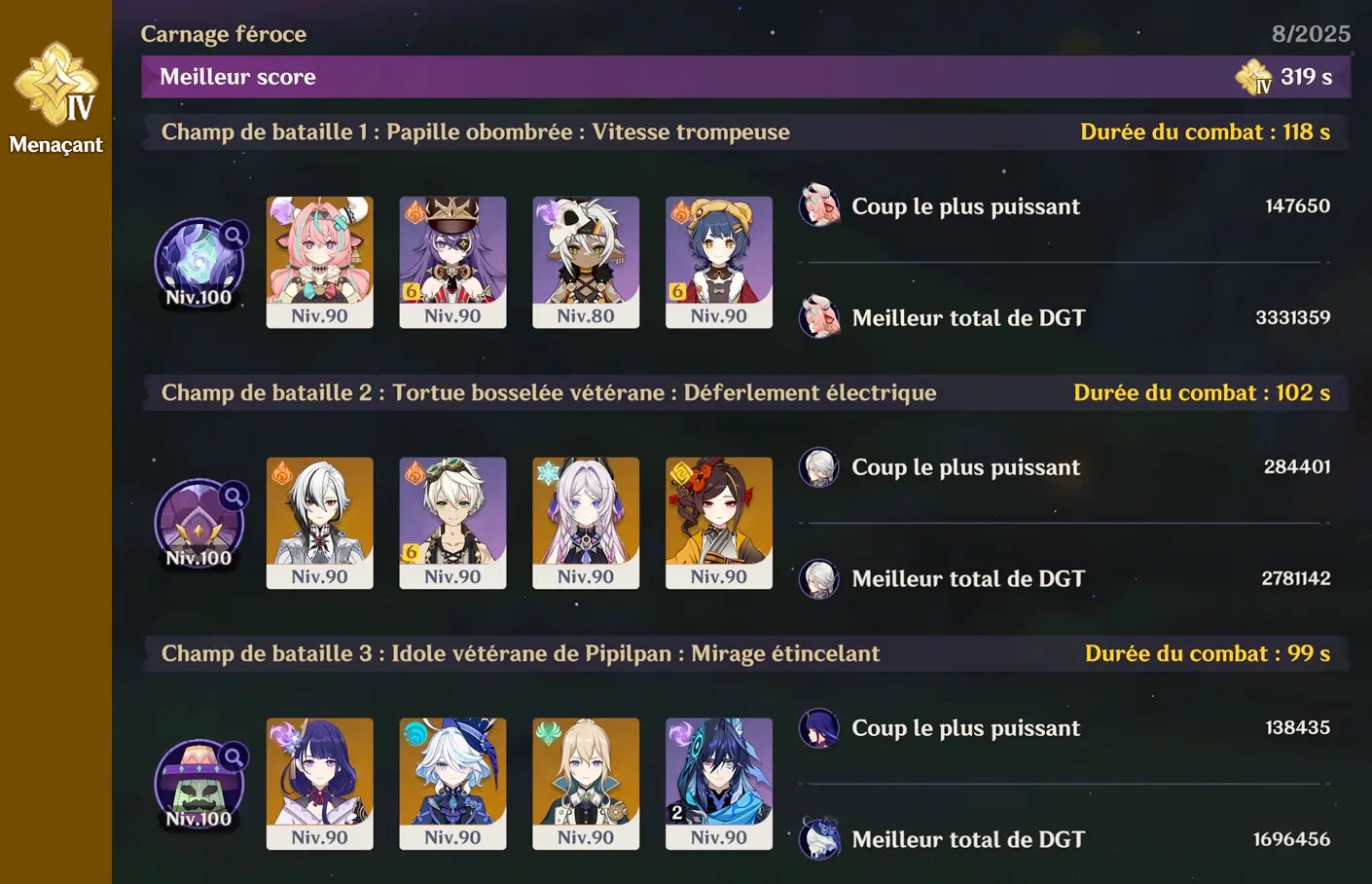Click avatar next to battlefield 1 Coup le plus puissant
Screen dimensions: 1372x884
pyautogui.click(x=819, y=205)
